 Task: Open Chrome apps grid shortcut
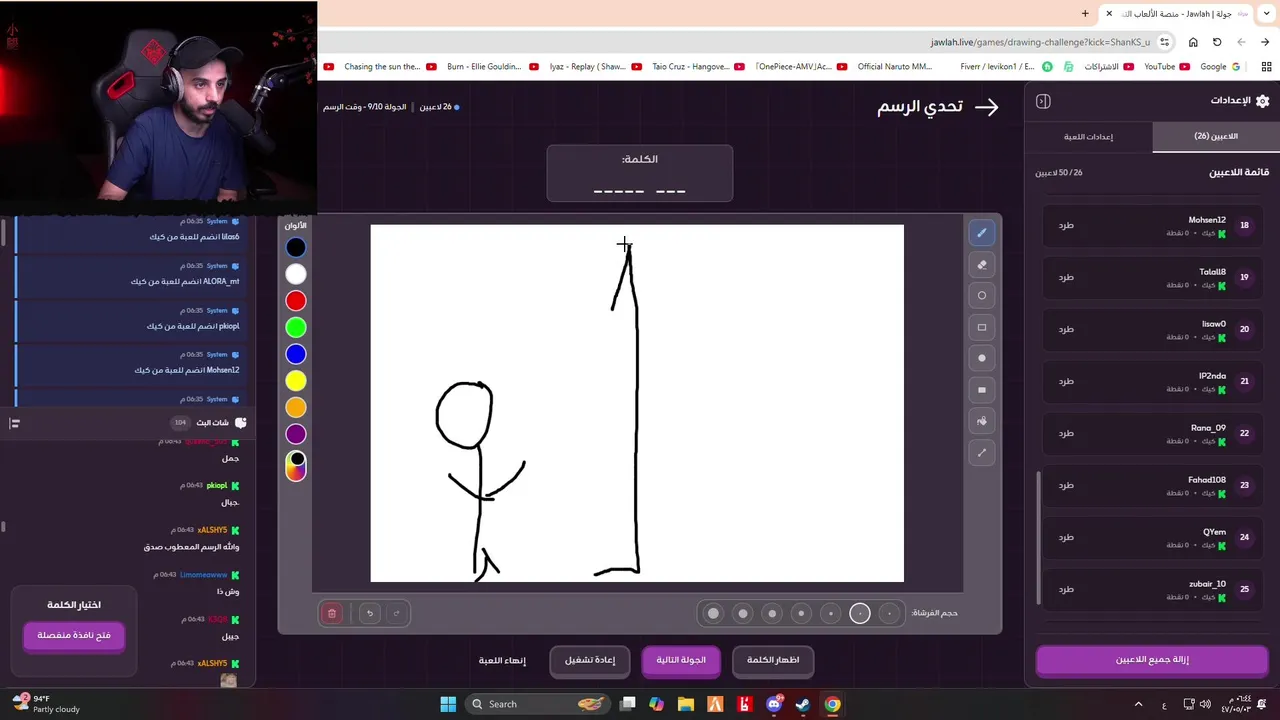(1265, 67)
